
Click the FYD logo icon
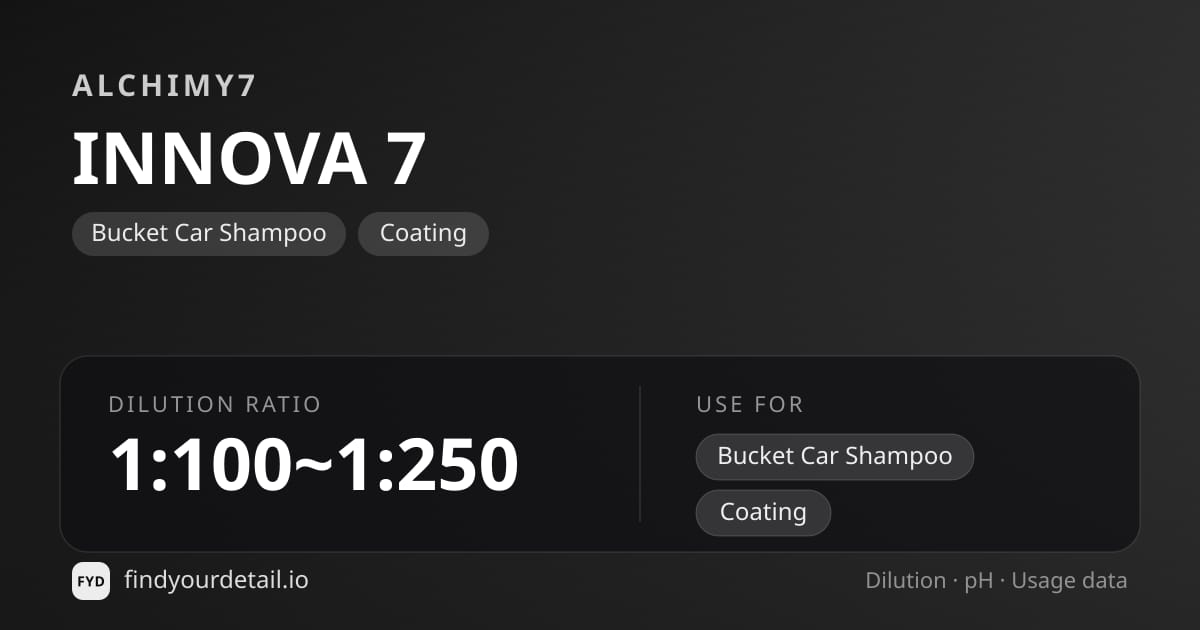click(x=91, y=581)
